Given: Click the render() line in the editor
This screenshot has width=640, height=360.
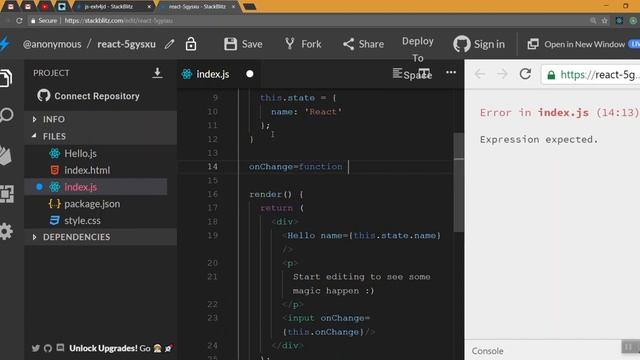Looking at the screenshot, I should [276, 194].
